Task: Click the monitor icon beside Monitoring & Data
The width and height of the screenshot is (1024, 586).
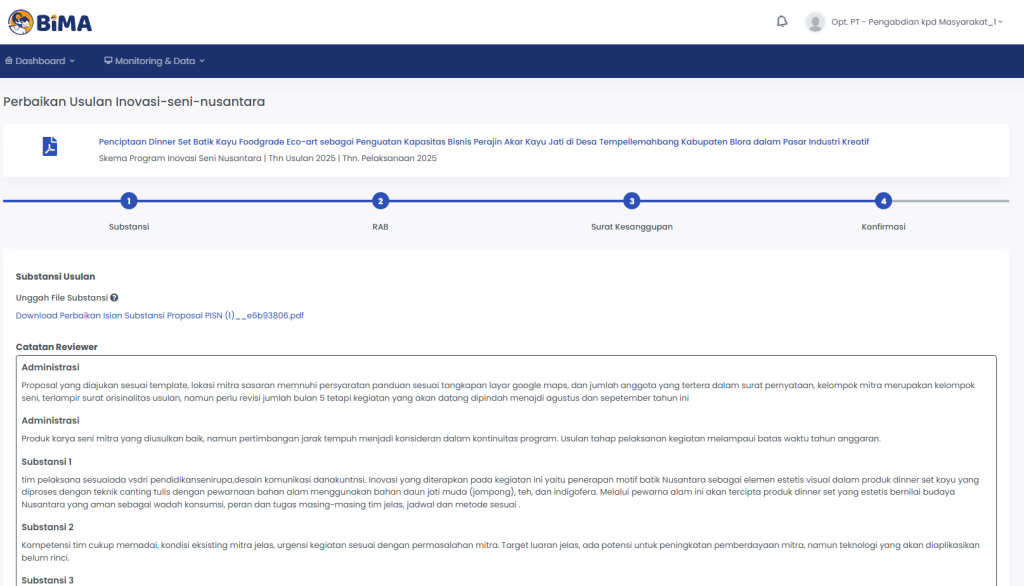Action: tap(108, 61)
